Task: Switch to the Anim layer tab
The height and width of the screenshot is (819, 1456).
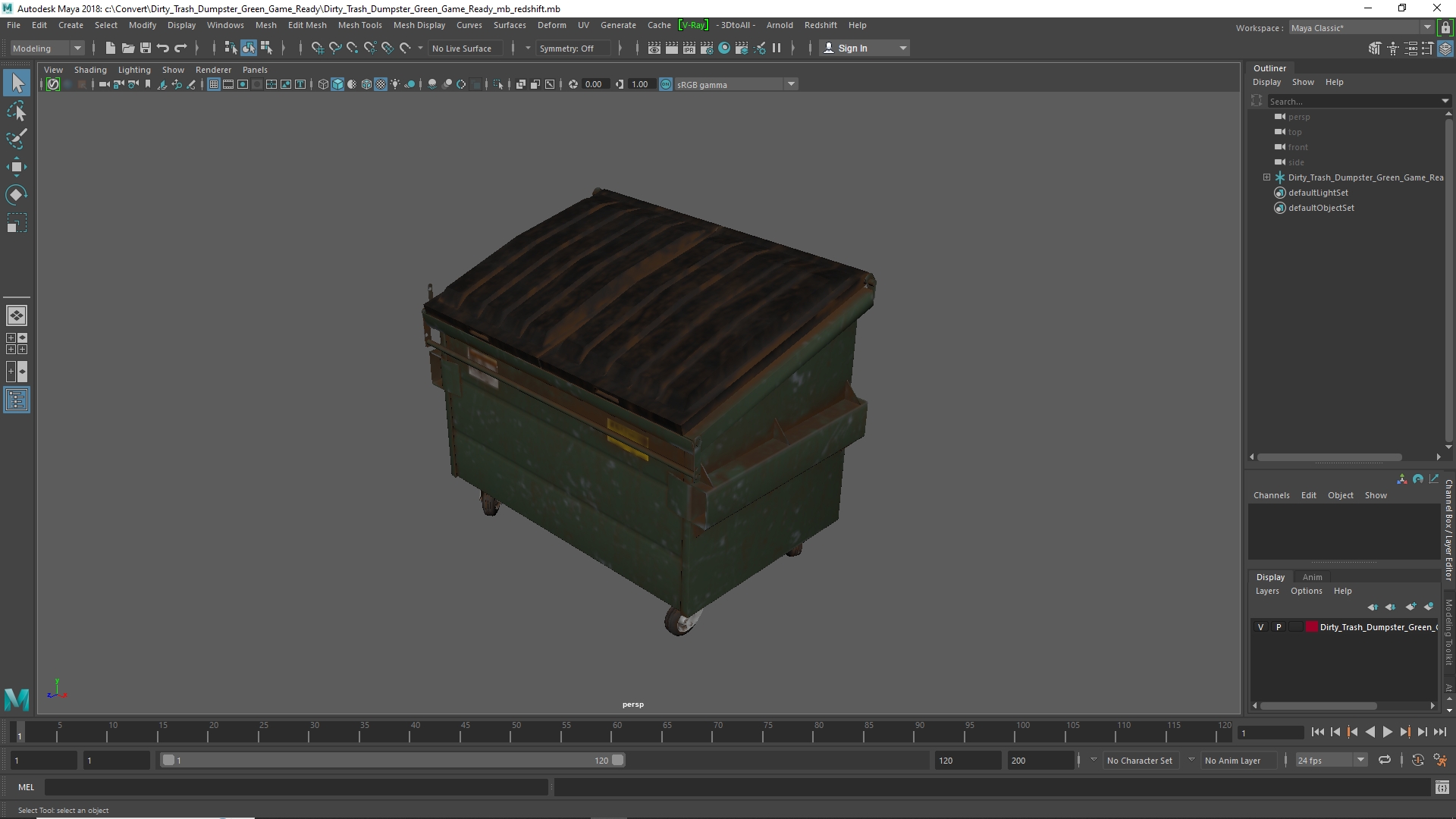Action: point(1312,577)
